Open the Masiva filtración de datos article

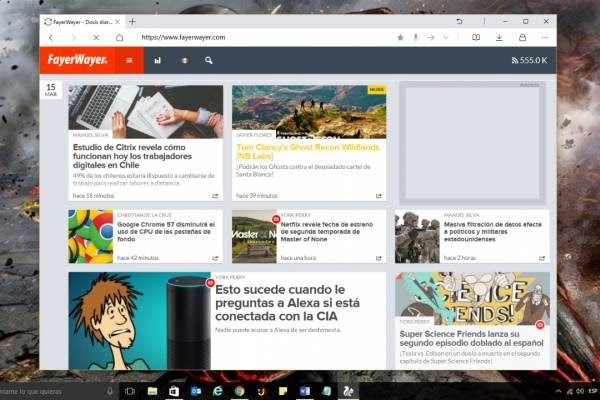pyautogui.click(x=493, y=232)
